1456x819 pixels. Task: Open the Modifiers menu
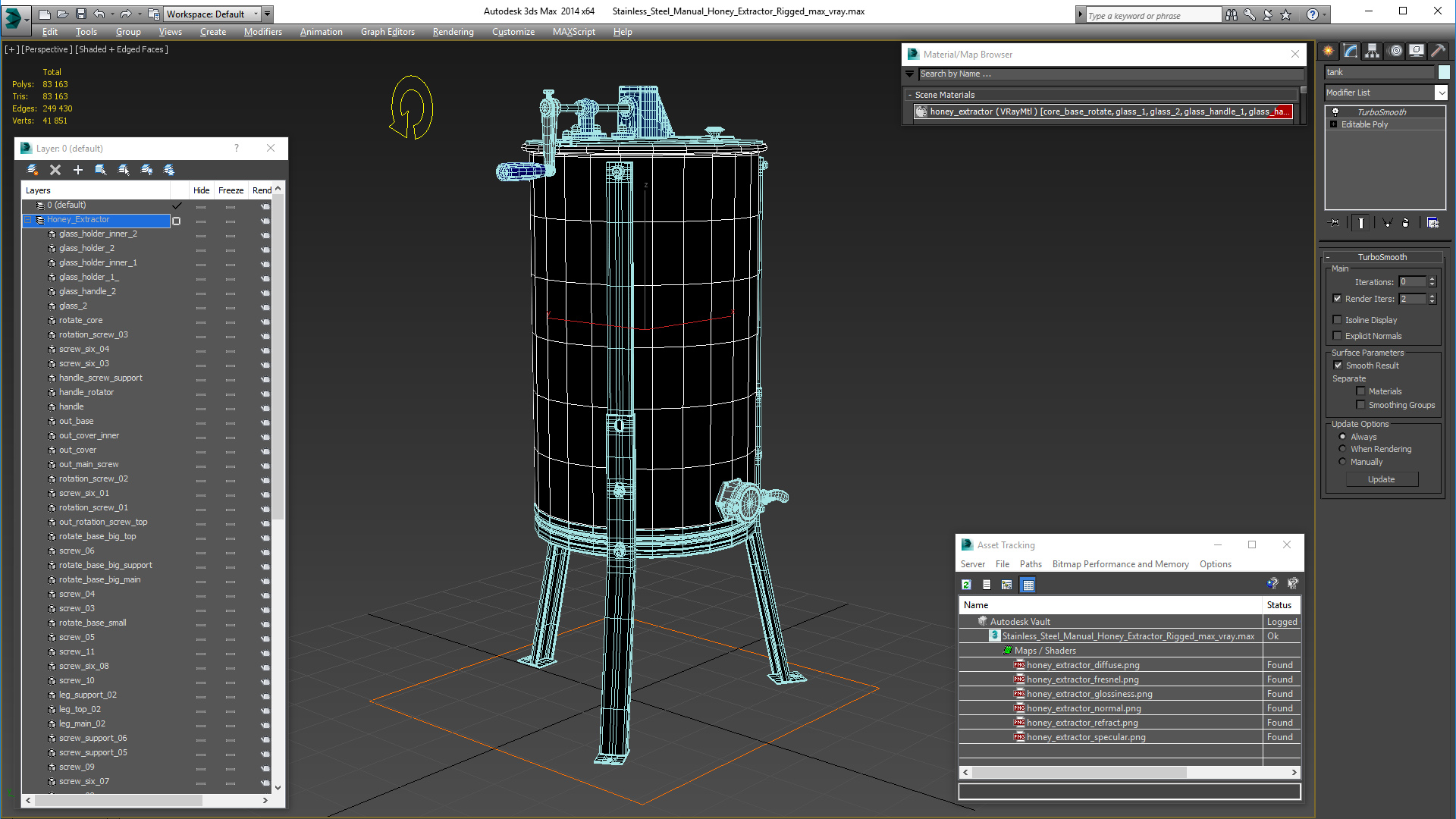[262, 32]
